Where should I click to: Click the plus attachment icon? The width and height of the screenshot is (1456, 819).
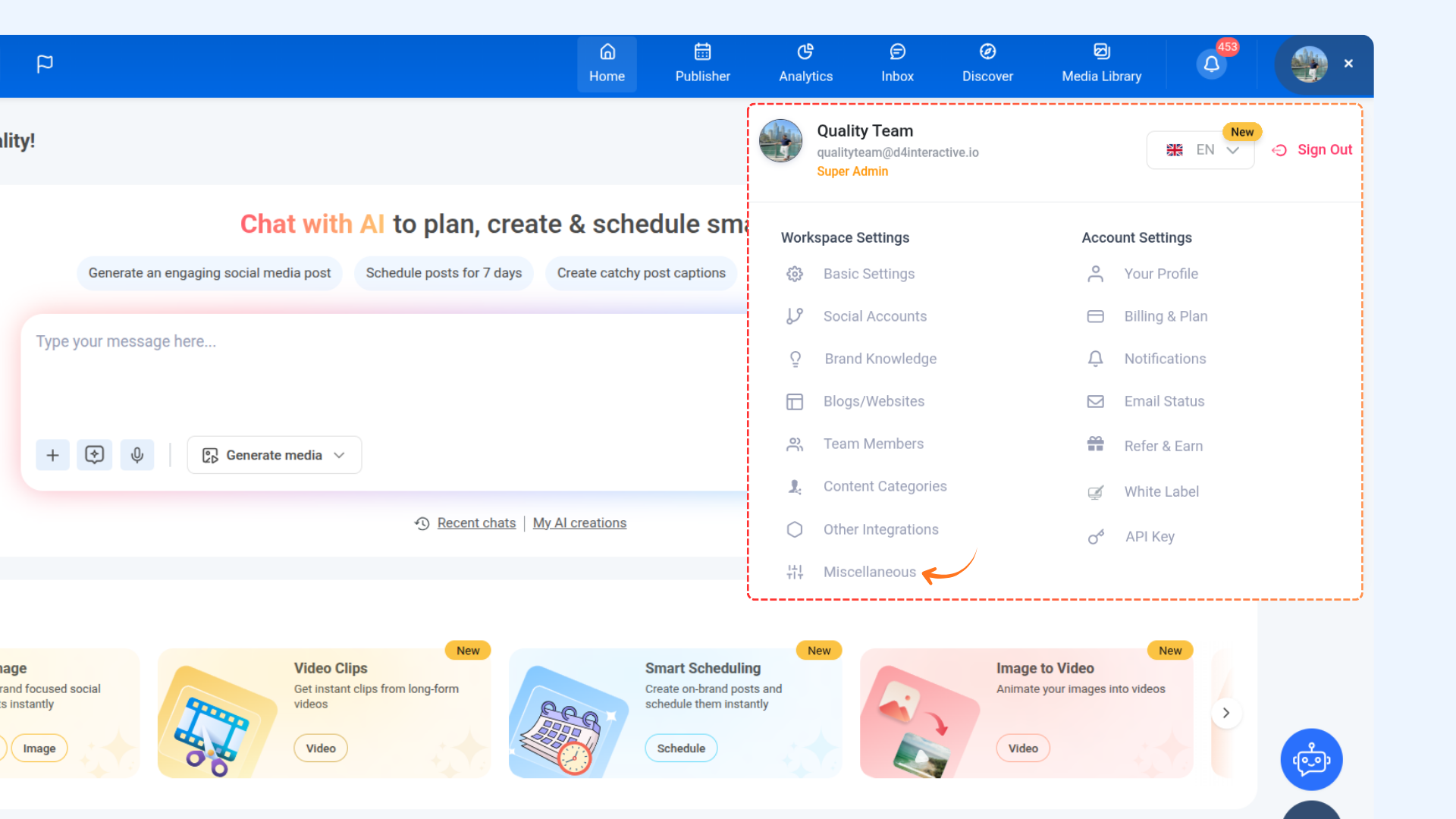52,455
